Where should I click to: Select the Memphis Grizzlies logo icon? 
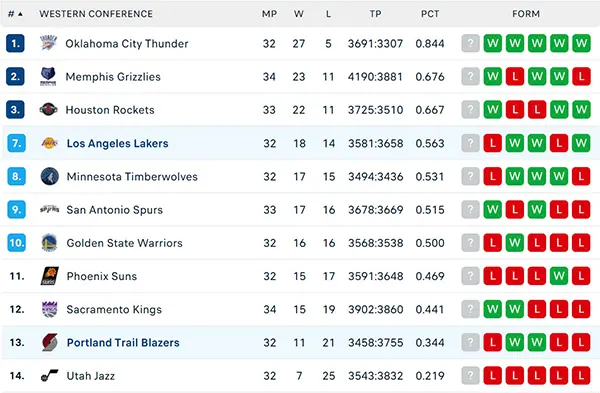click(x=48, y=77)
